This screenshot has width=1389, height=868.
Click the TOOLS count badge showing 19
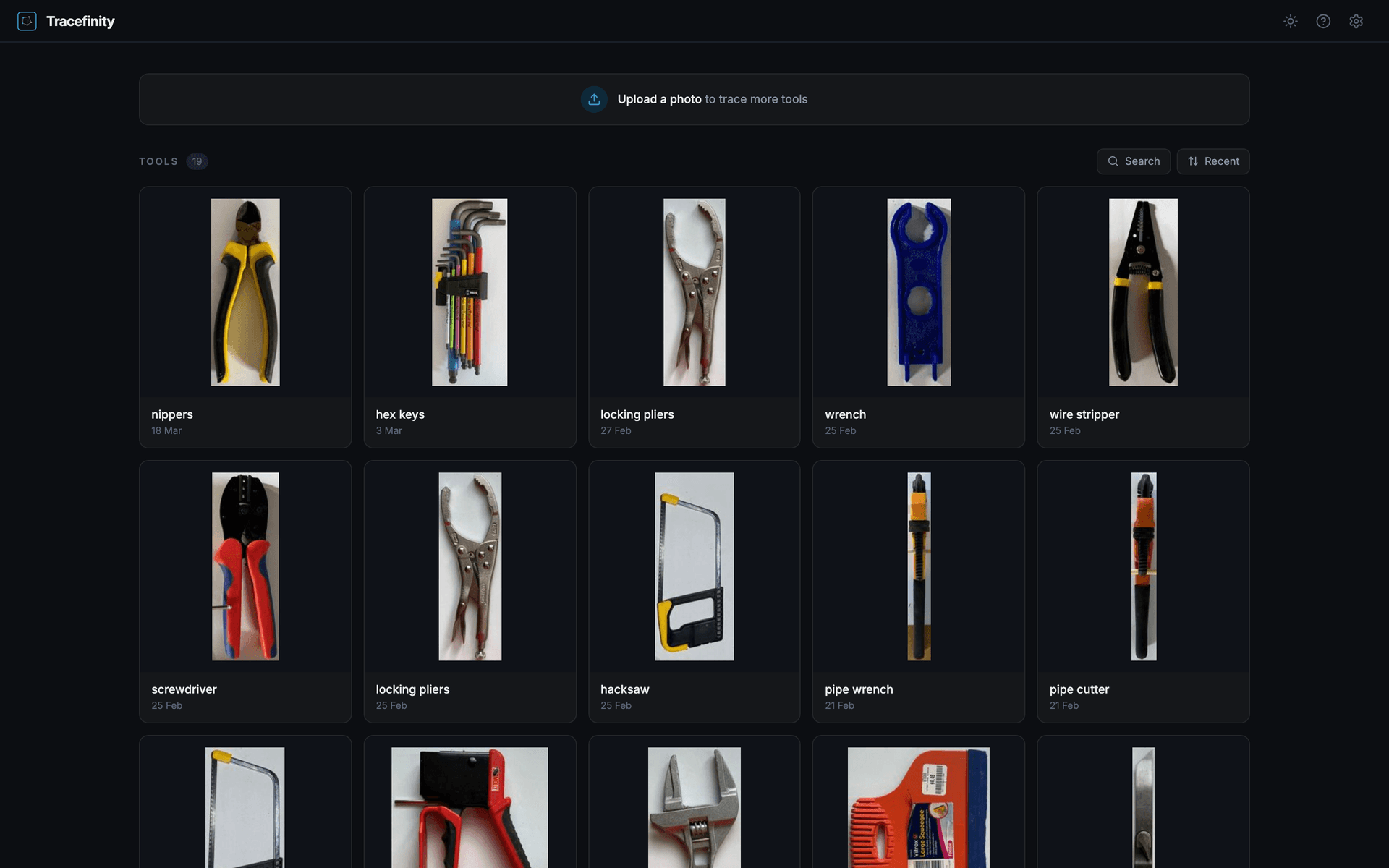pos(197,161)
